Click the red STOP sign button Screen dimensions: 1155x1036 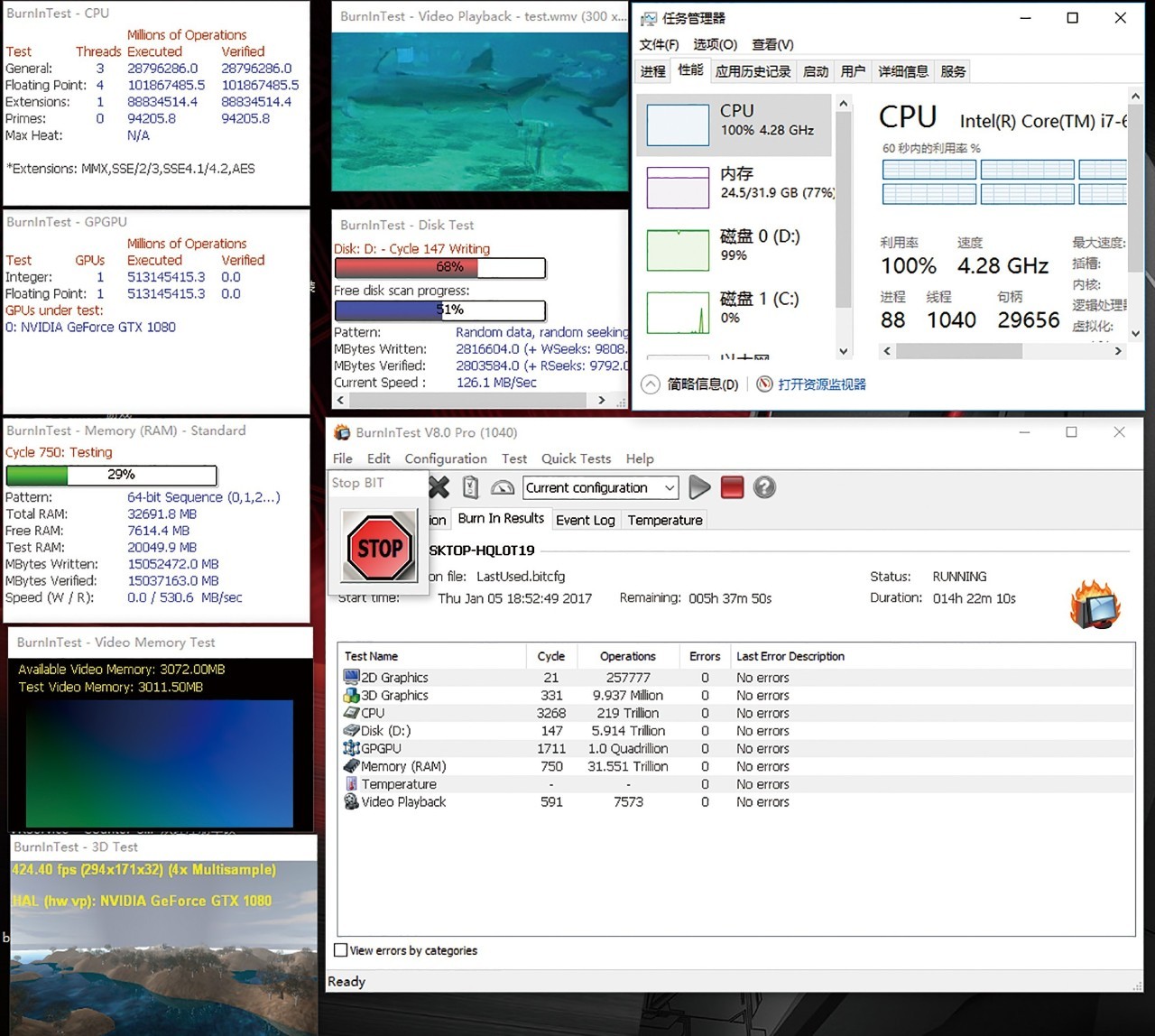point(379,547)
